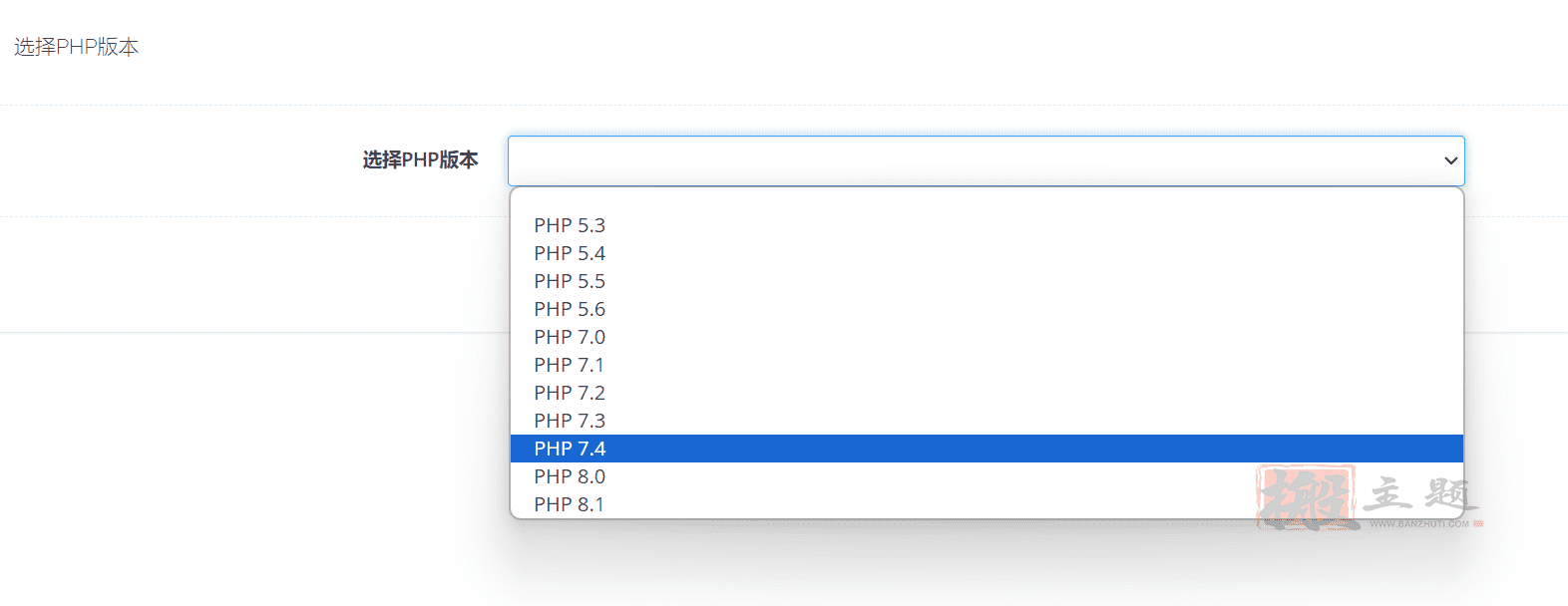Image resolution: width=1568 pixels, height=606 pixels.
Task: Select PHP 8.1 at list bottom
Action: point(986,504)
